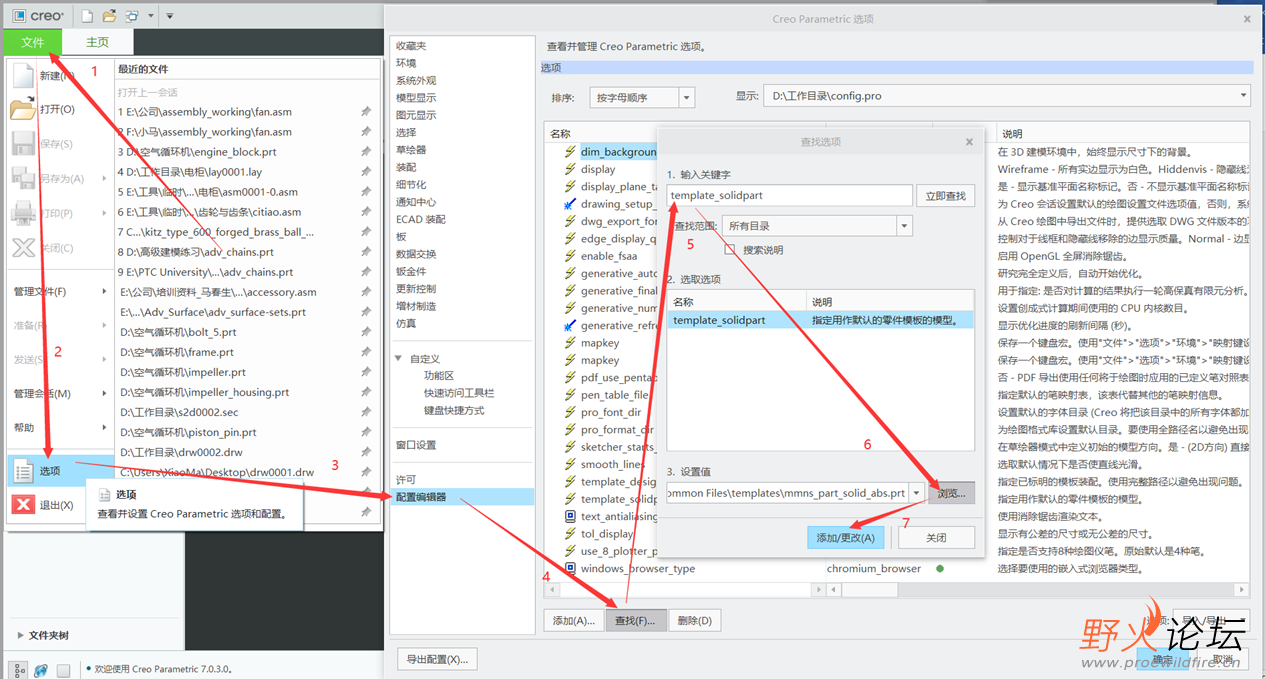Select 环境 in options sidebar
Viewport: 1265px width, 679px height.
(x=406, y=63)
